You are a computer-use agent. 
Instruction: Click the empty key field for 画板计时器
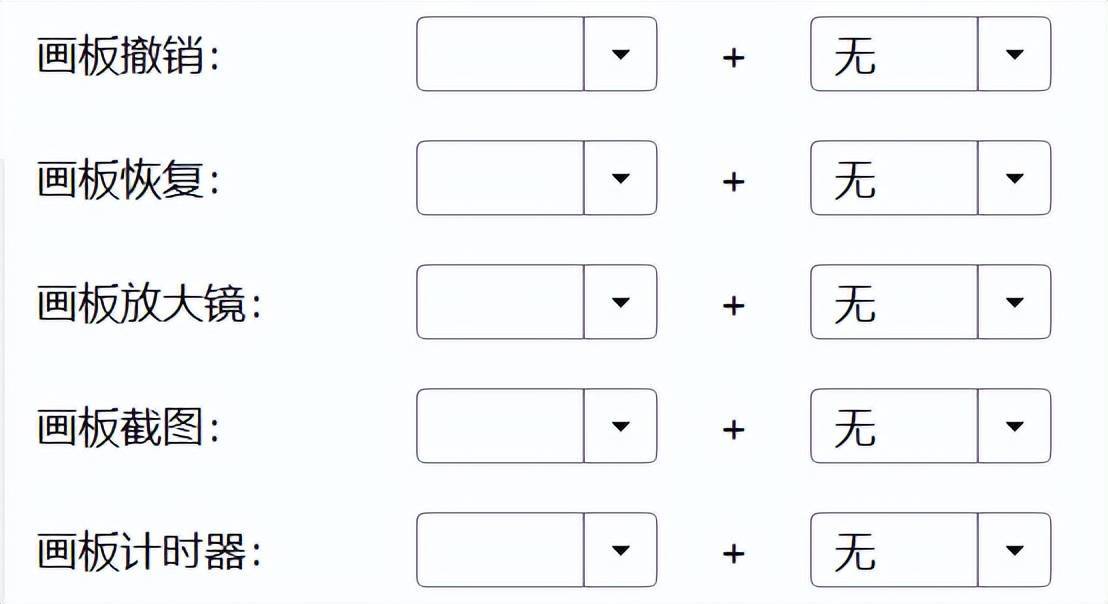coord(500,550)
